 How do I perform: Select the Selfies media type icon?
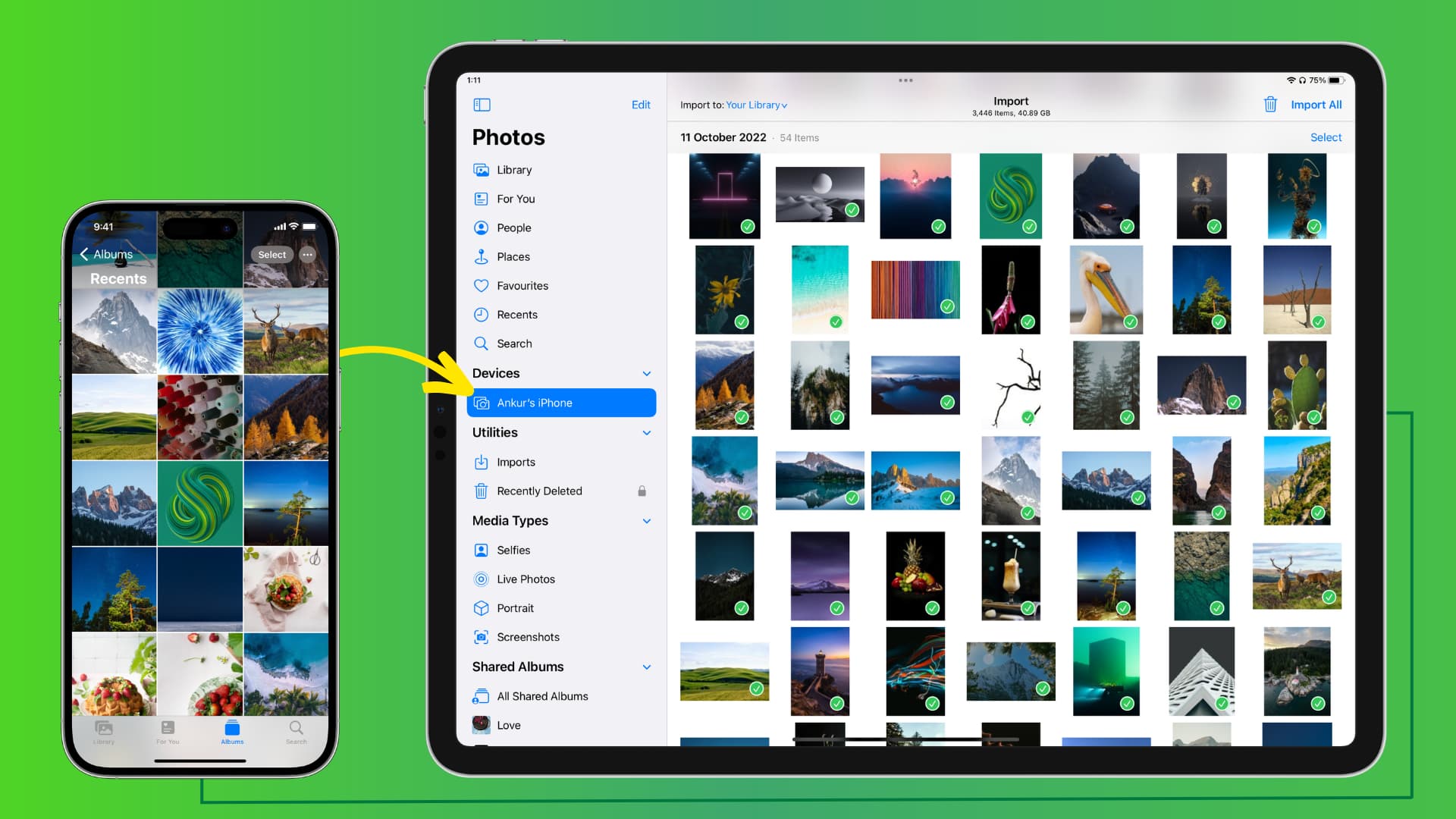481,549
